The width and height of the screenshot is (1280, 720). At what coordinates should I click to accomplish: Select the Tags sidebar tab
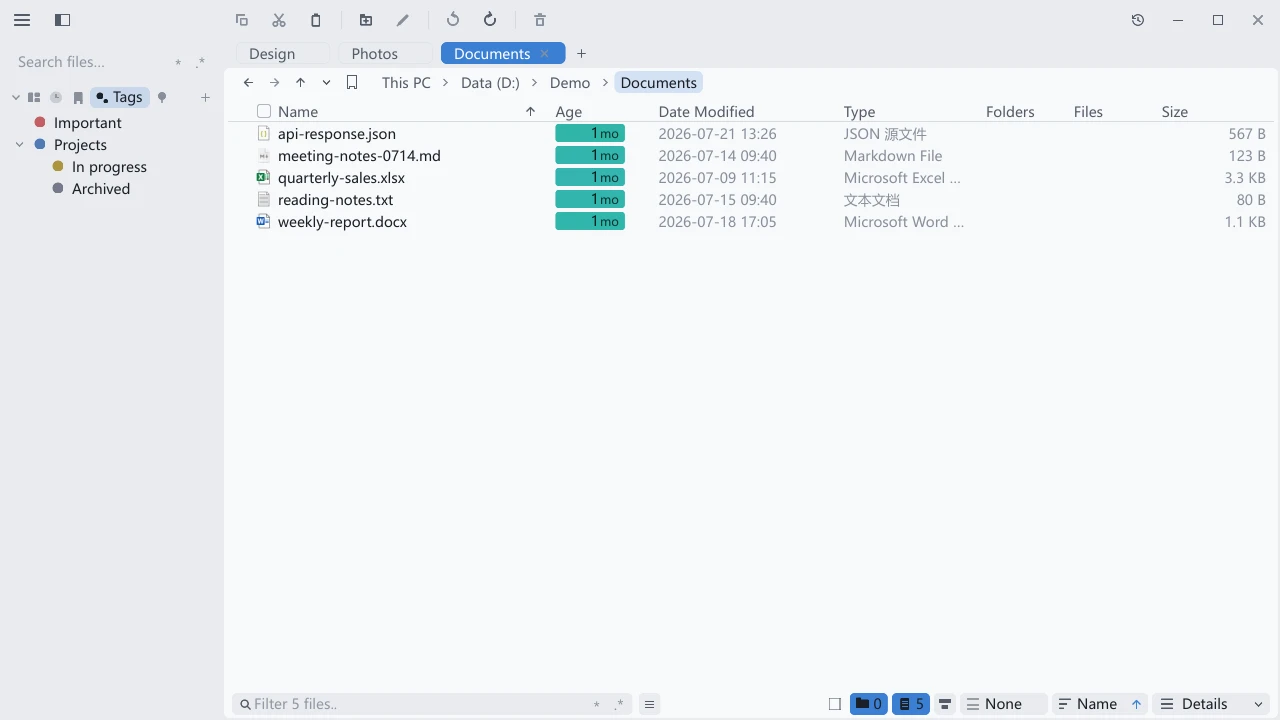click(x=119, y=97)
